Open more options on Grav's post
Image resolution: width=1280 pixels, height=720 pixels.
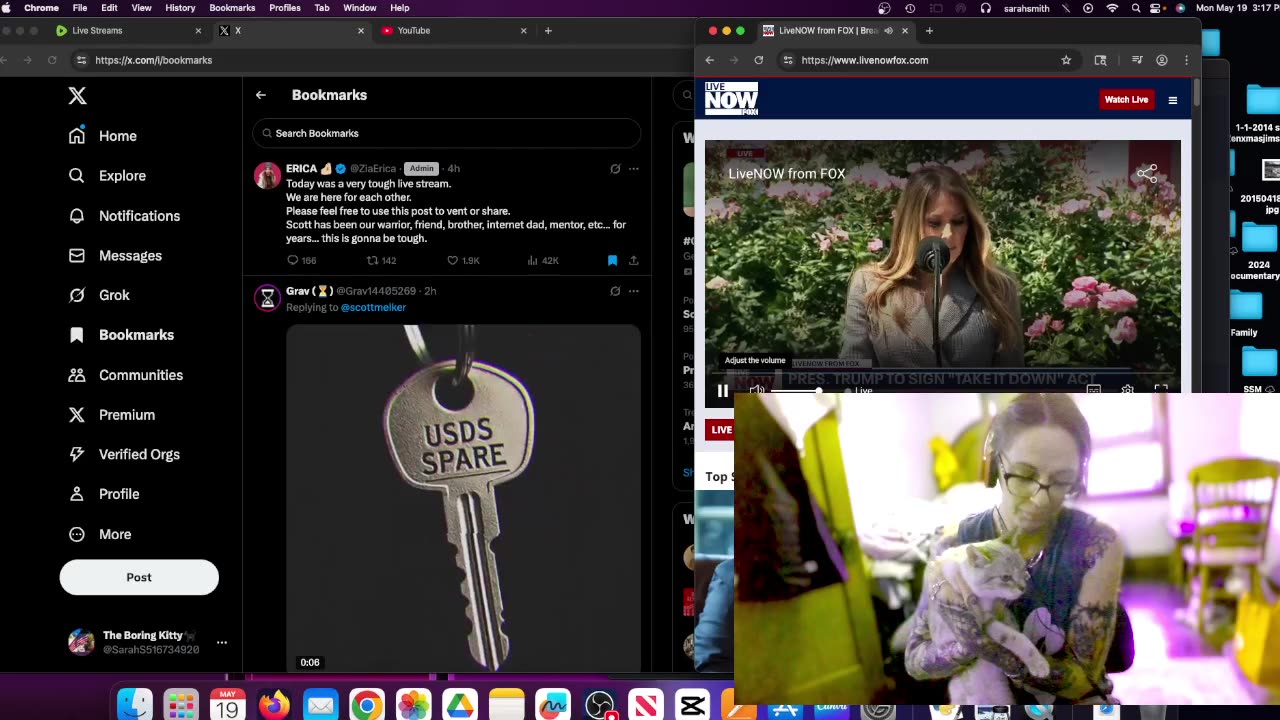click(x=633, y=291)
